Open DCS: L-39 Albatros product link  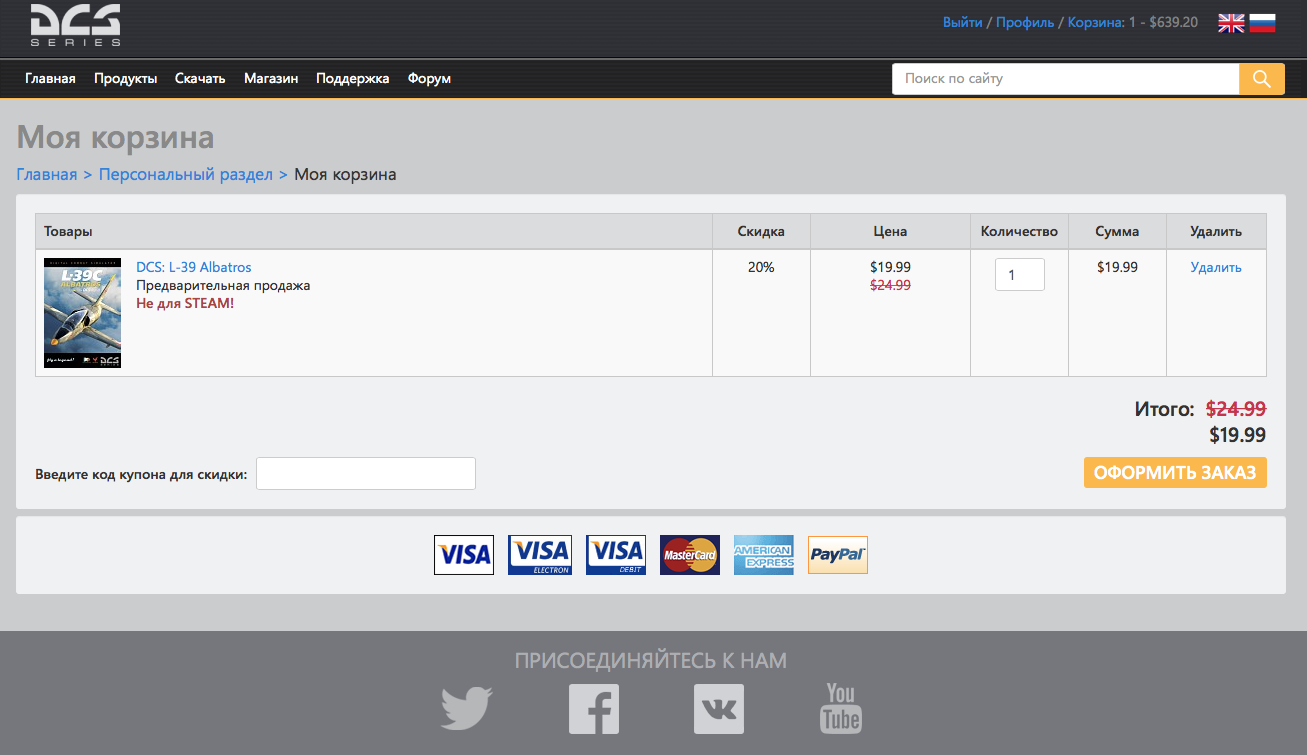[x=194, y=267]
